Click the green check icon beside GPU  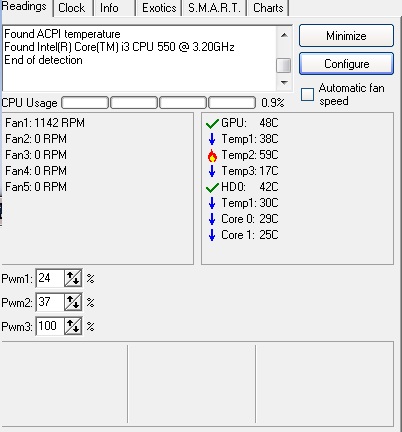[x=212, y=124]
